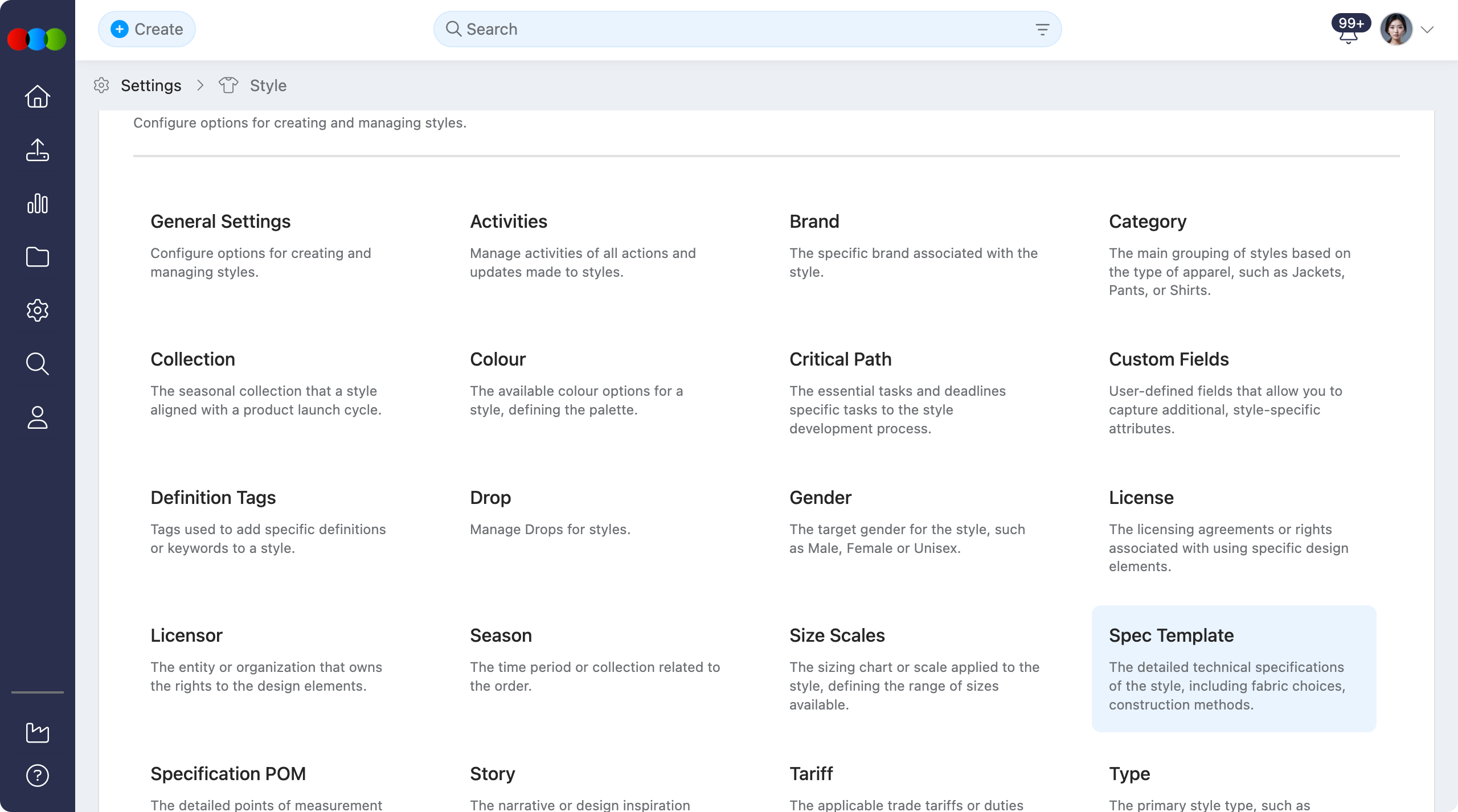The image size is (1458, 812).
Task: Open Help via the question mark icon
Action: point(37,775)
